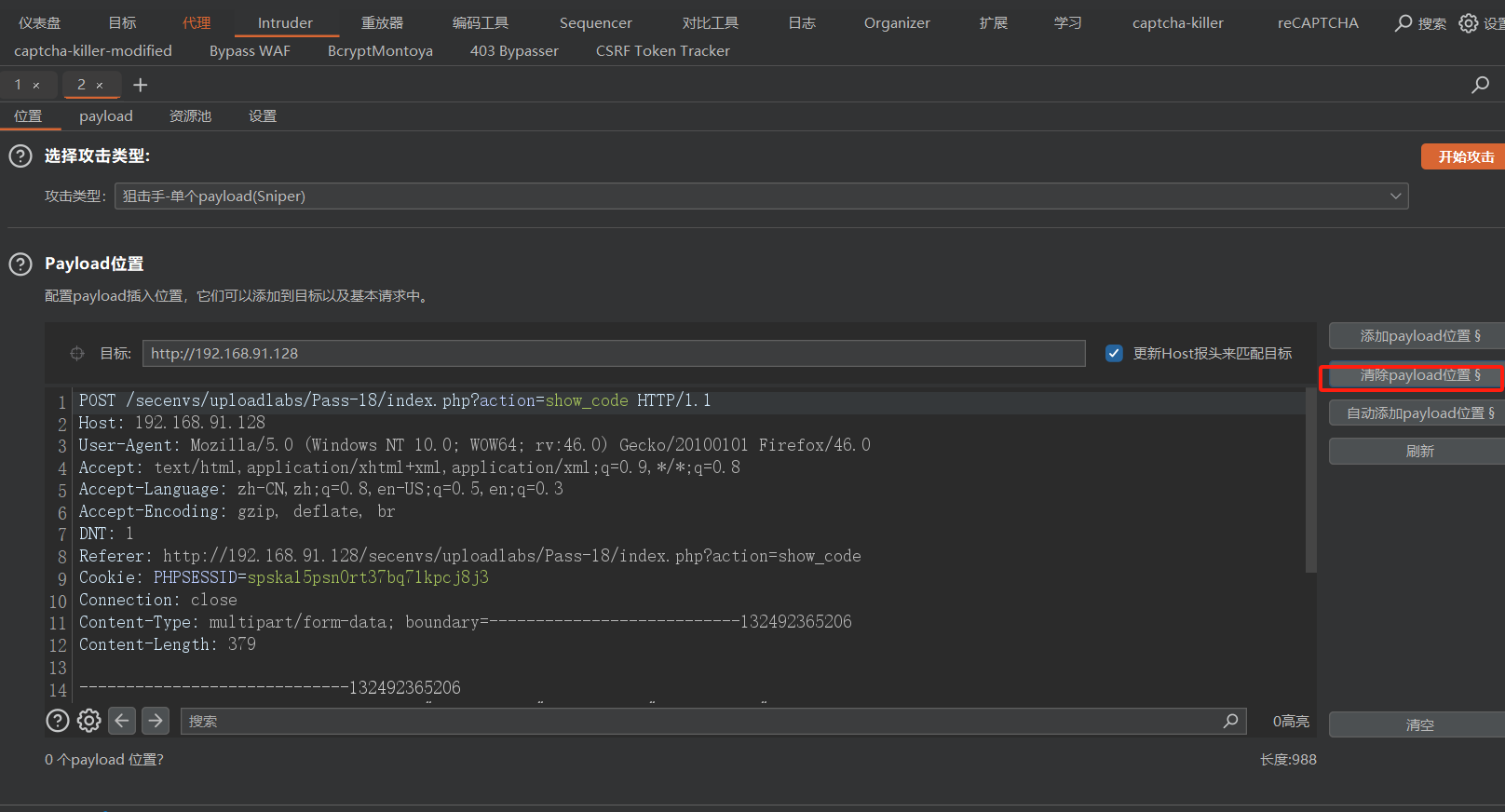
Task: Switch to Sequencer tab
Action: pyautogui.click(x=596, y=22)
